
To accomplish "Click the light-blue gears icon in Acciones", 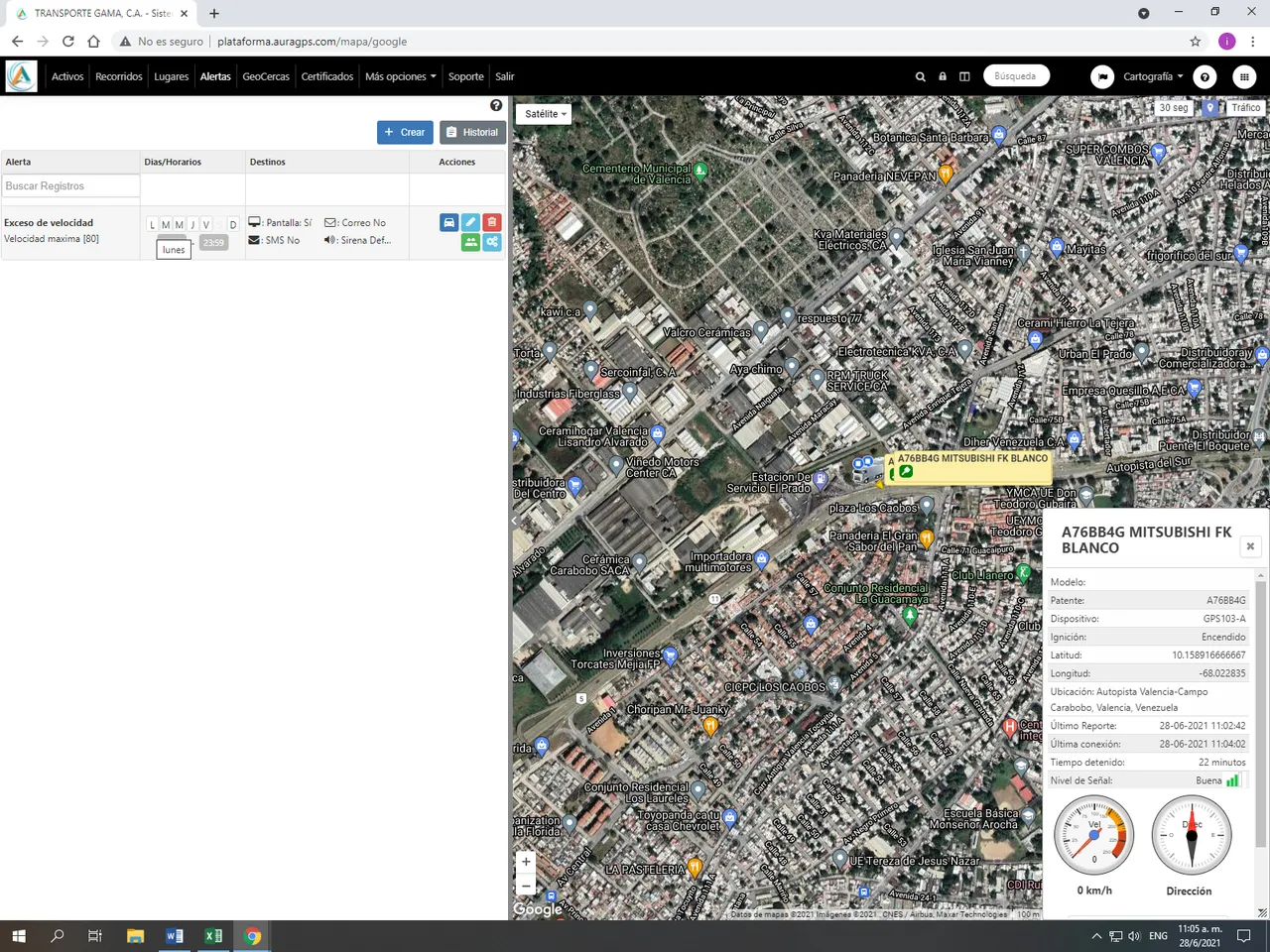I will (x=492, y=242).
